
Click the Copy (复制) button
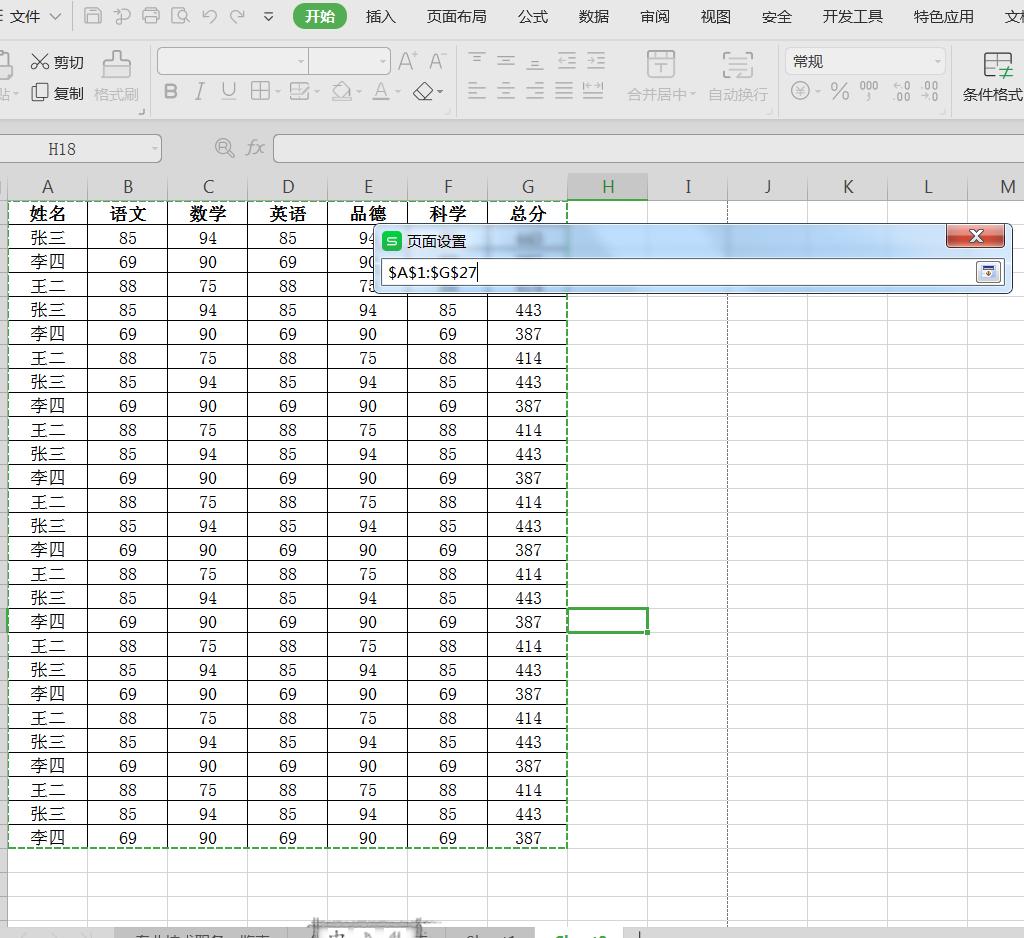point(57,93)
